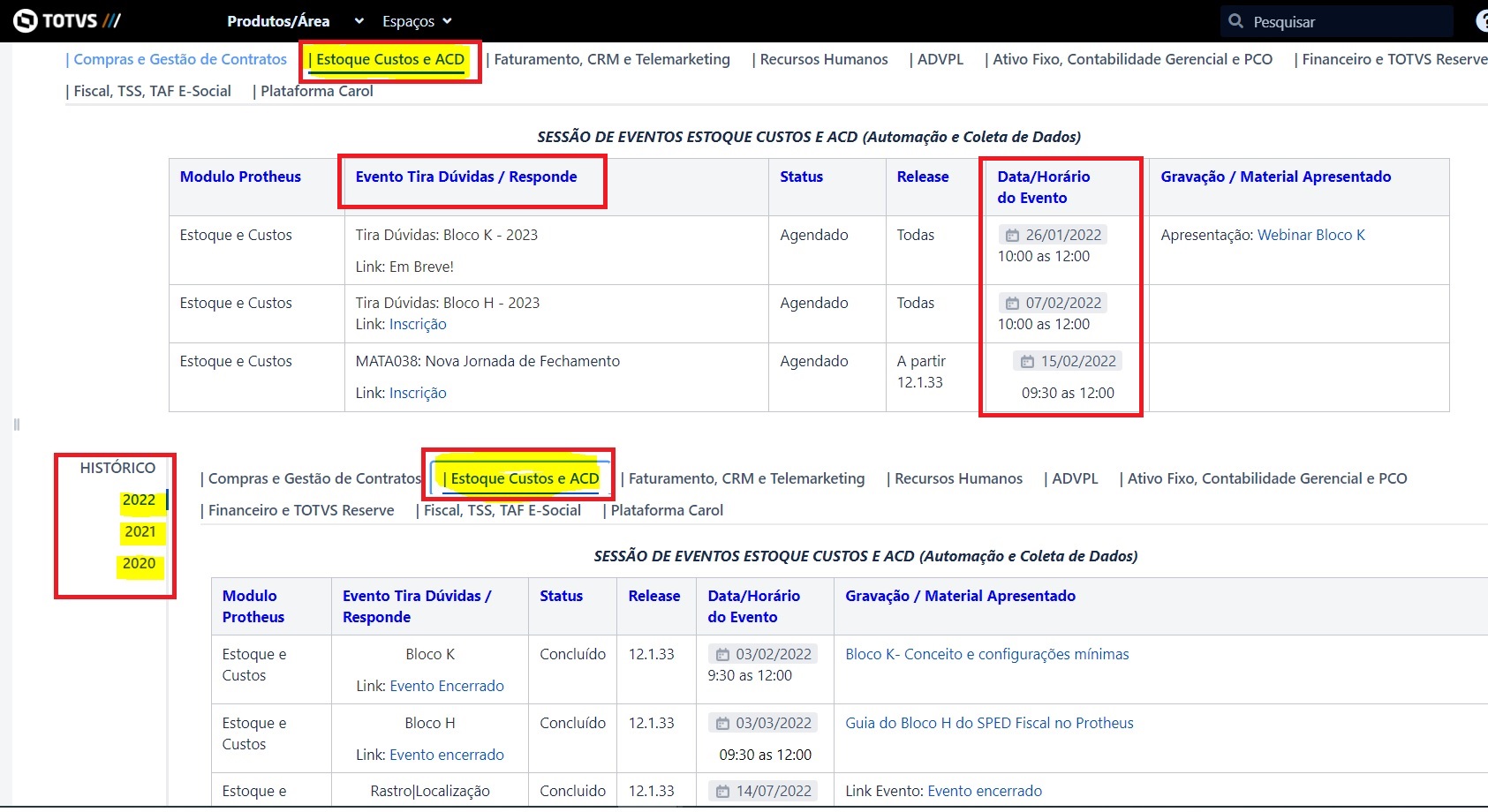Click calendar icon beside 03/03/2022
The height and width of the screenshot is (812, 1488).
(x=722, y=724)
